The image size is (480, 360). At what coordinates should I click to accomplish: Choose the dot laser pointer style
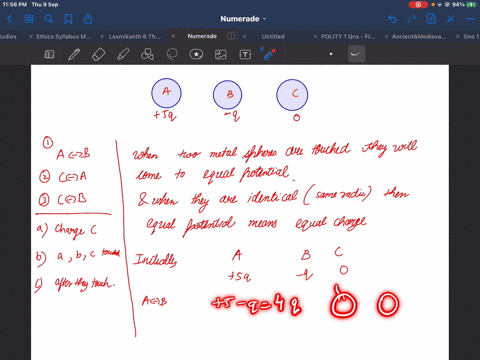(331, 54)
